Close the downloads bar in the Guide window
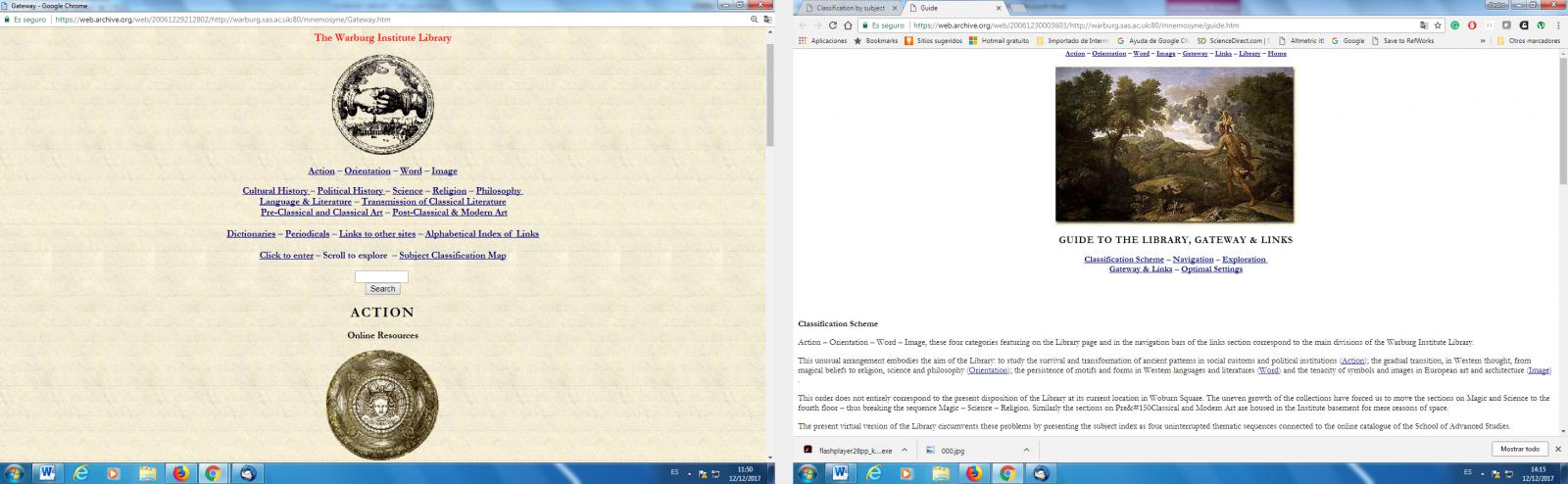This screenshot has height=484, width=1568. tap(1558, 449)
